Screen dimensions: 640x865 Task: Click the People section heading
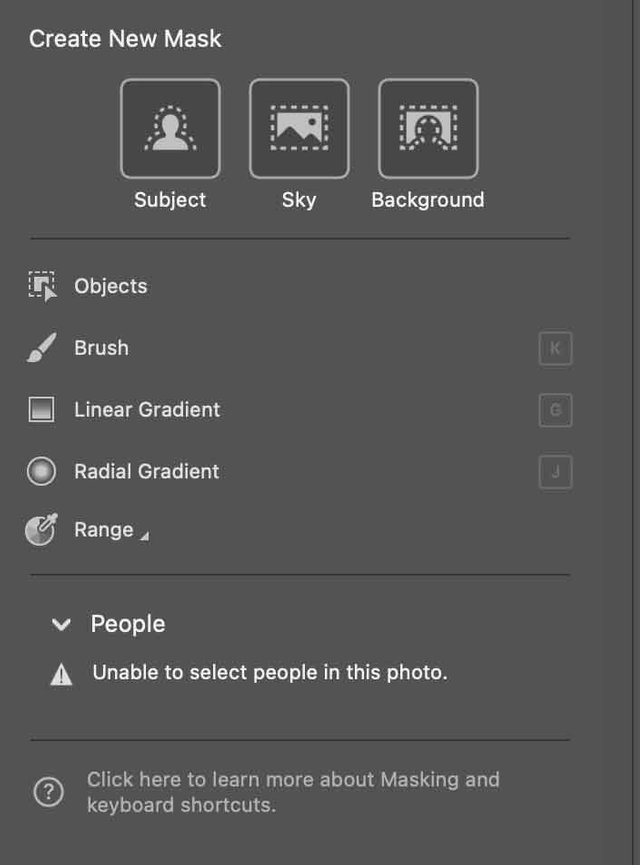tap(128, 624)
